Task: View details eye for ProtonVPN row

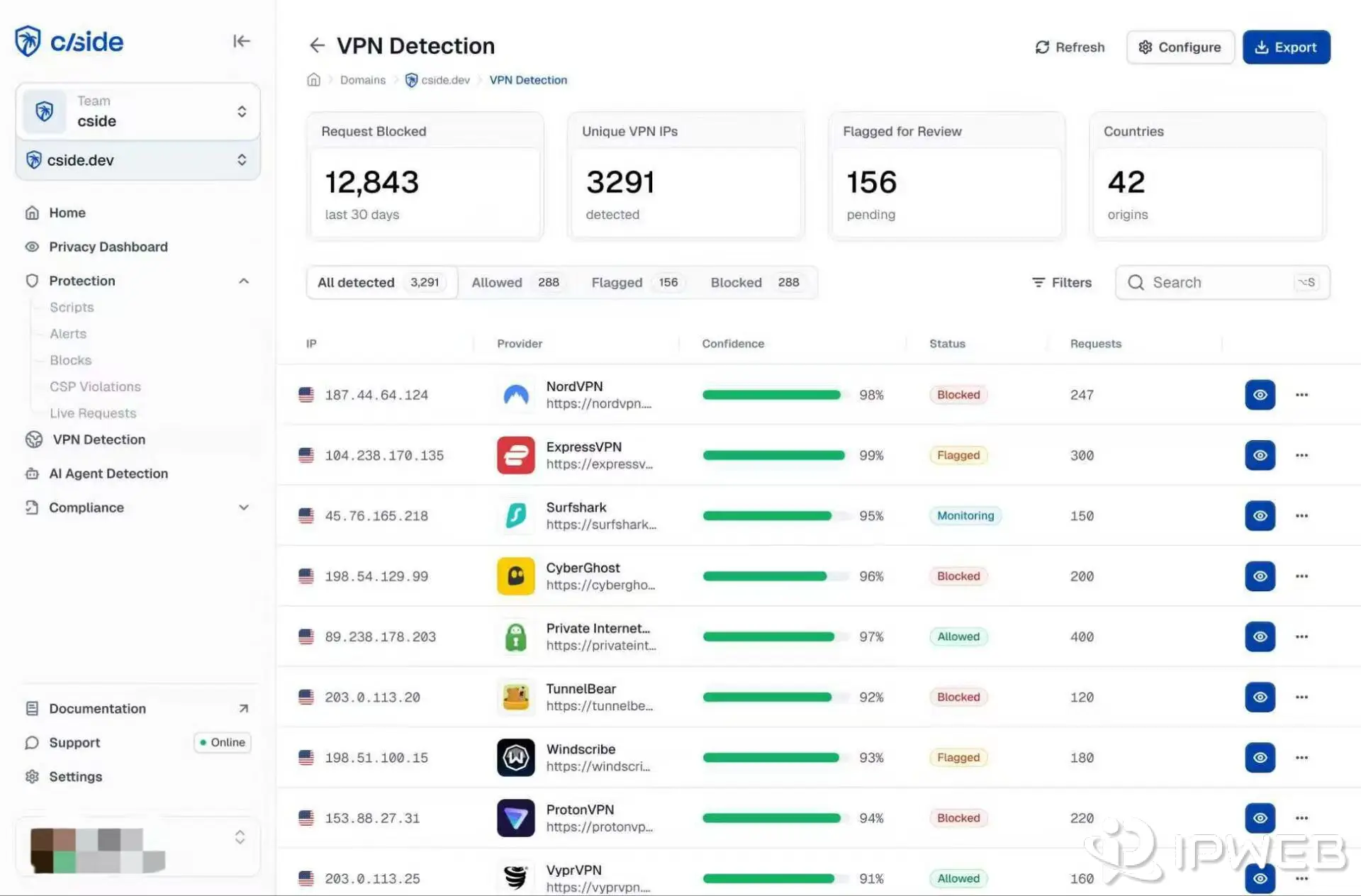Action: (1260, 817)
